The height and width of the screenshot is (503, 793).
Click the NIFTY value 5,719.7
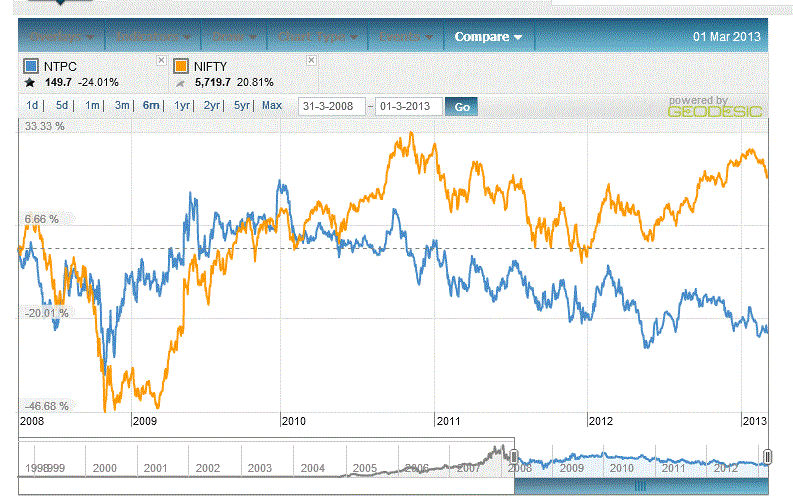213,82
